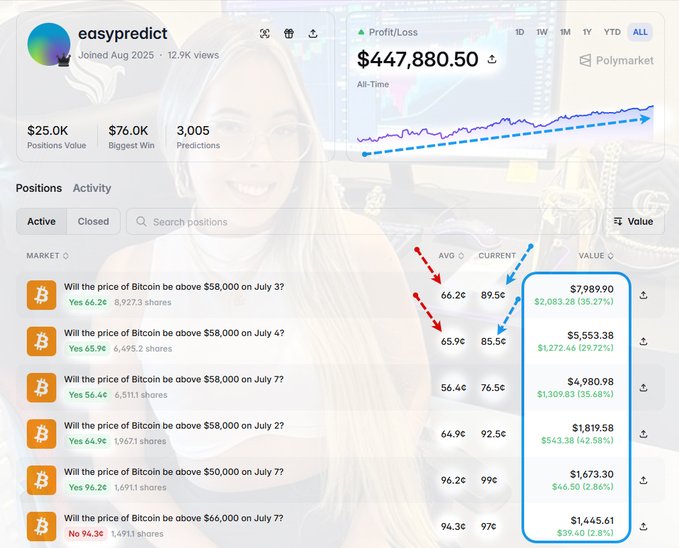This screenshot has width=679, height=548.
Task: Click the $2,083.28 (35.27%) gain
Action: tap(574, 302)
